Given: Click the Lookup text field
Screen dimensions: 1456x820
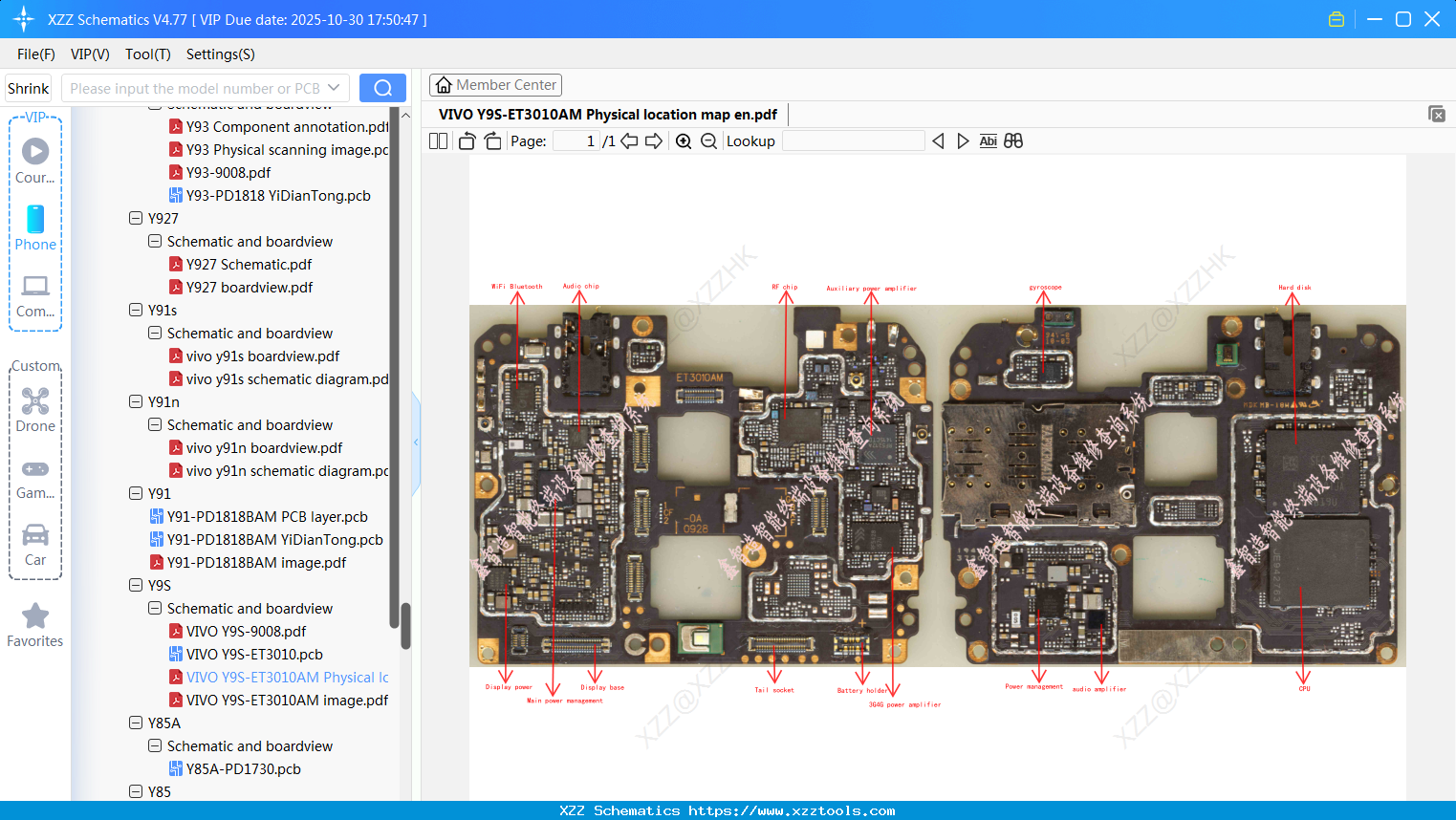Looking at the screenshot, I should pos(854,141).
